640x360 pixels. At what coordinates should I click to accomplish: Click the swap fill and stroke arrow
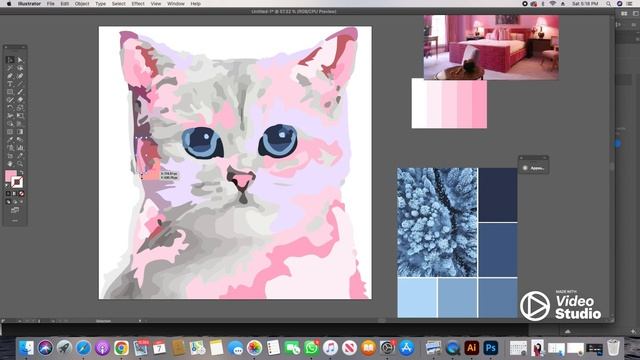[22, 172]
